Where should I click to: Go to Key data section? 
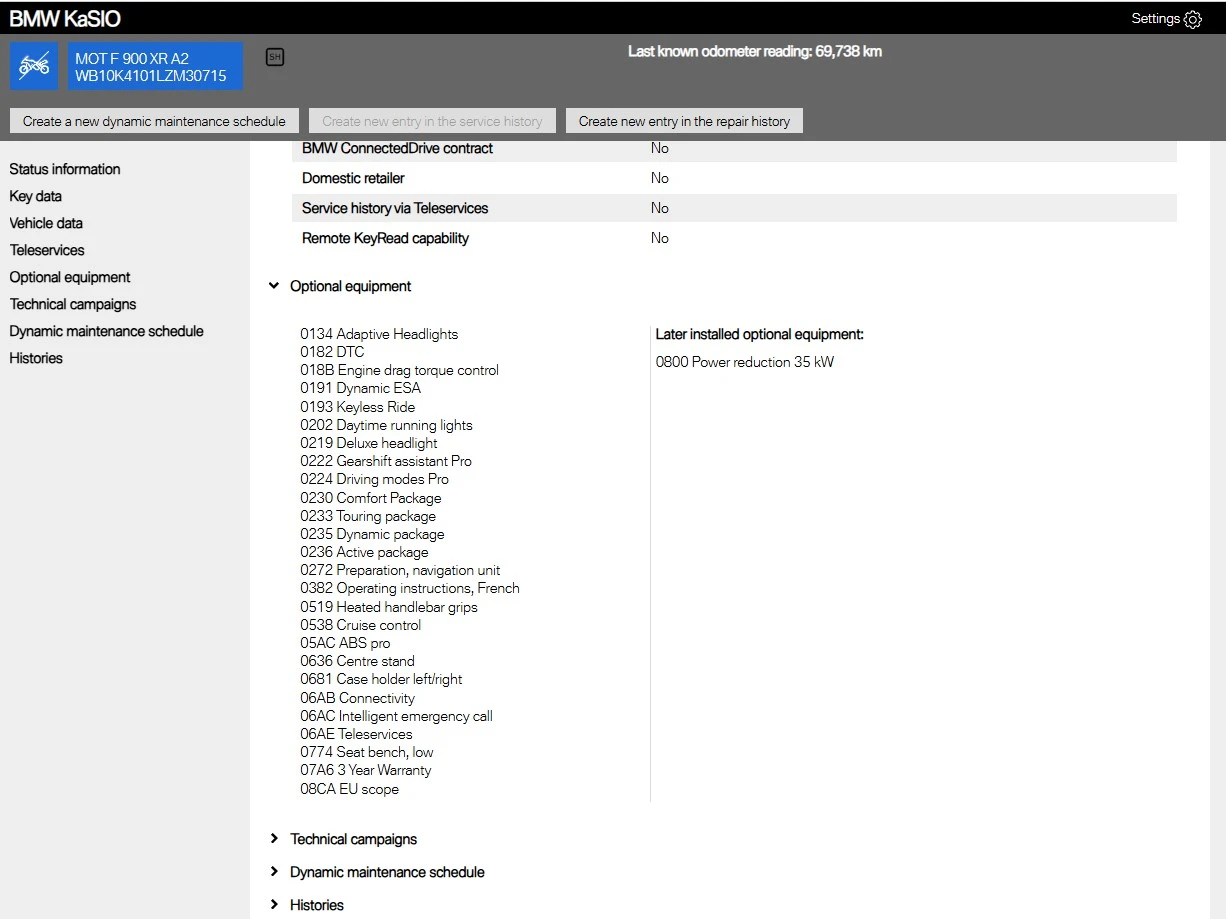tap(36, 196)
